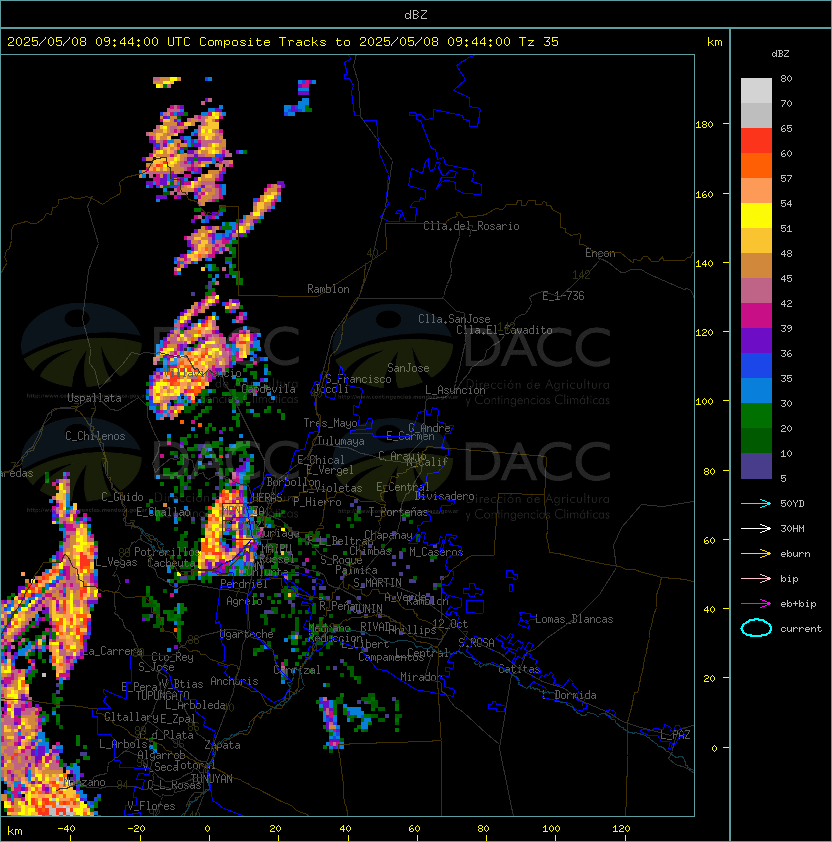832x842 pixels.
Task: Click the Encon place label
Action: point(600,253)
